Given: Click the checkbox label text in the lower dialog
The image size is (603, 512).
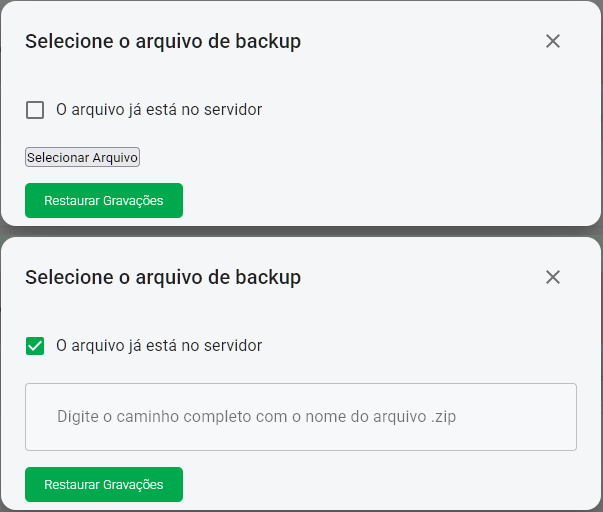Looking at the screenshot, I should coord(159,346).
